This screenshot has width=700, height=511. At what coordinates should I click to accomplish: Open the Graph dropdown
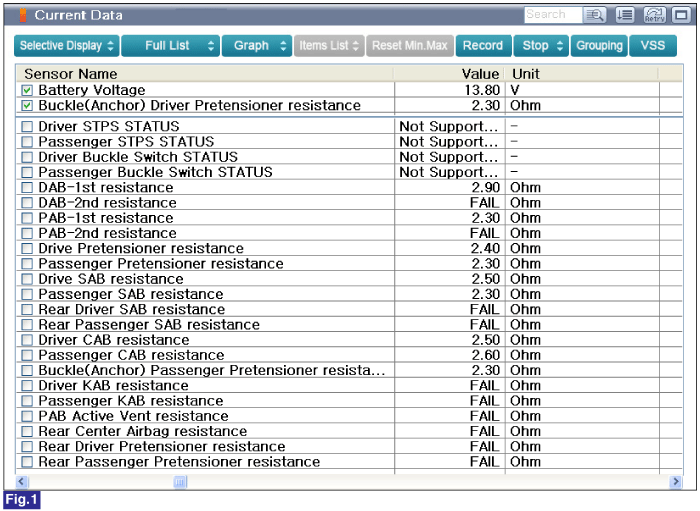coord(257,46)
